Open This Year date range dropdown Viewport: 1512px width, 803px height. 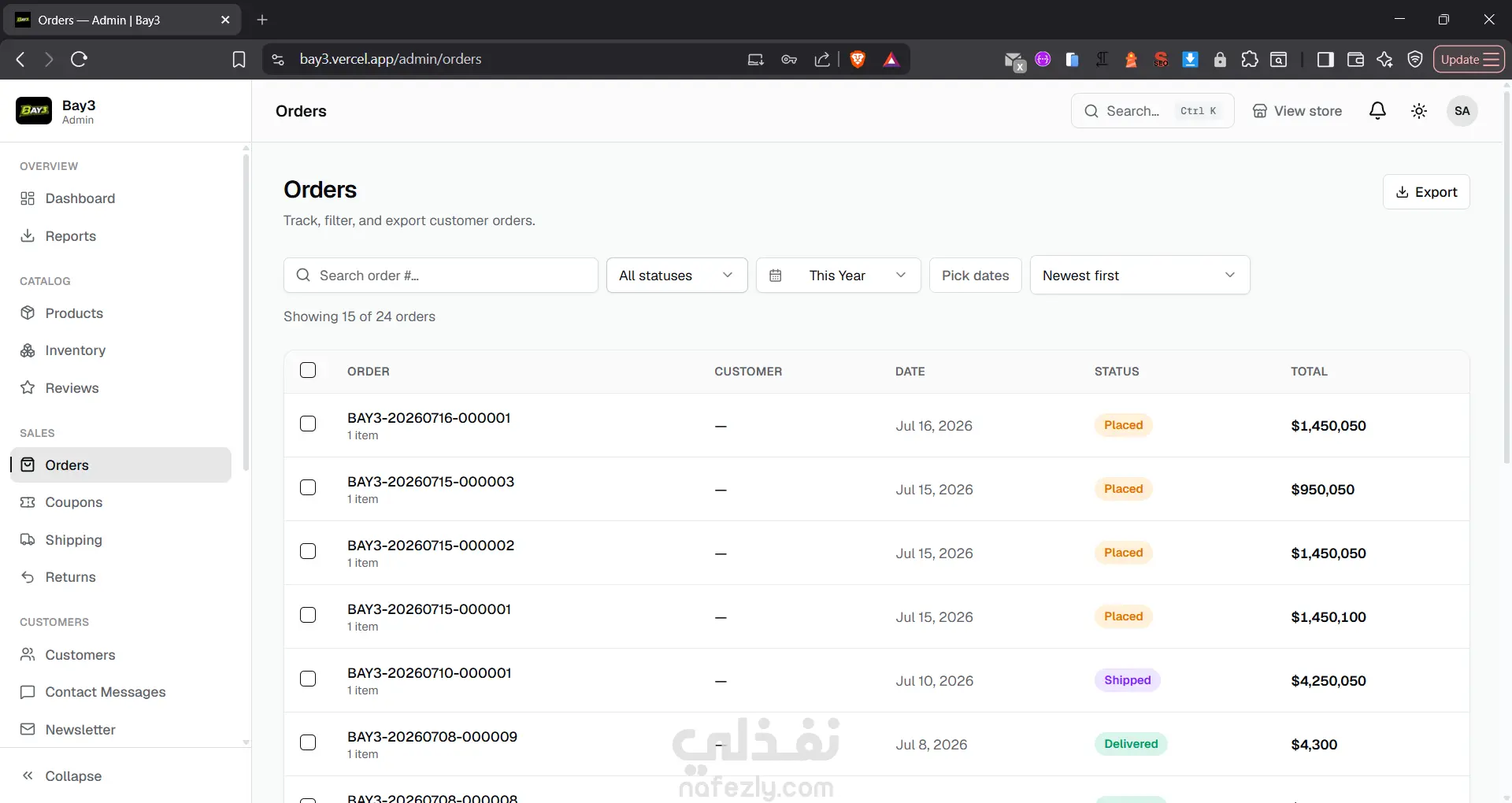click(x=838, y=276)
